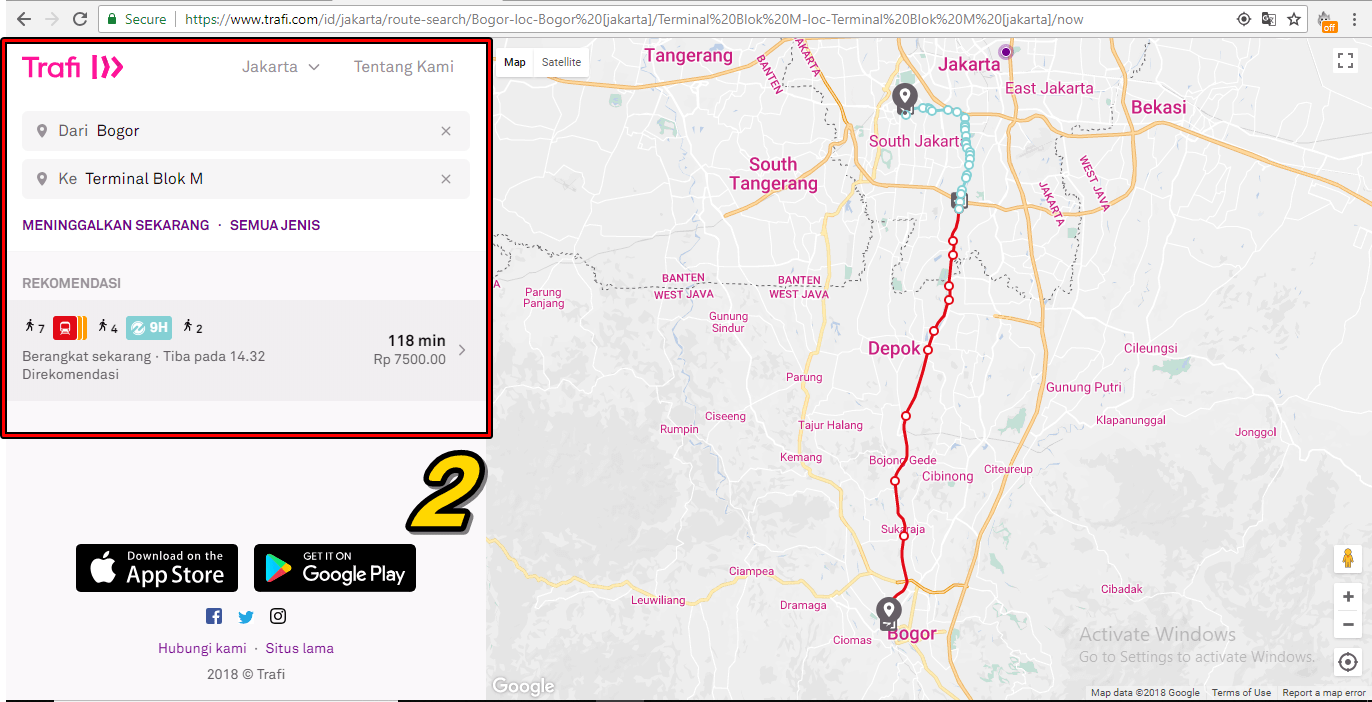Click the Trafi logo
1372x702 pixels.
click(73, 67)
